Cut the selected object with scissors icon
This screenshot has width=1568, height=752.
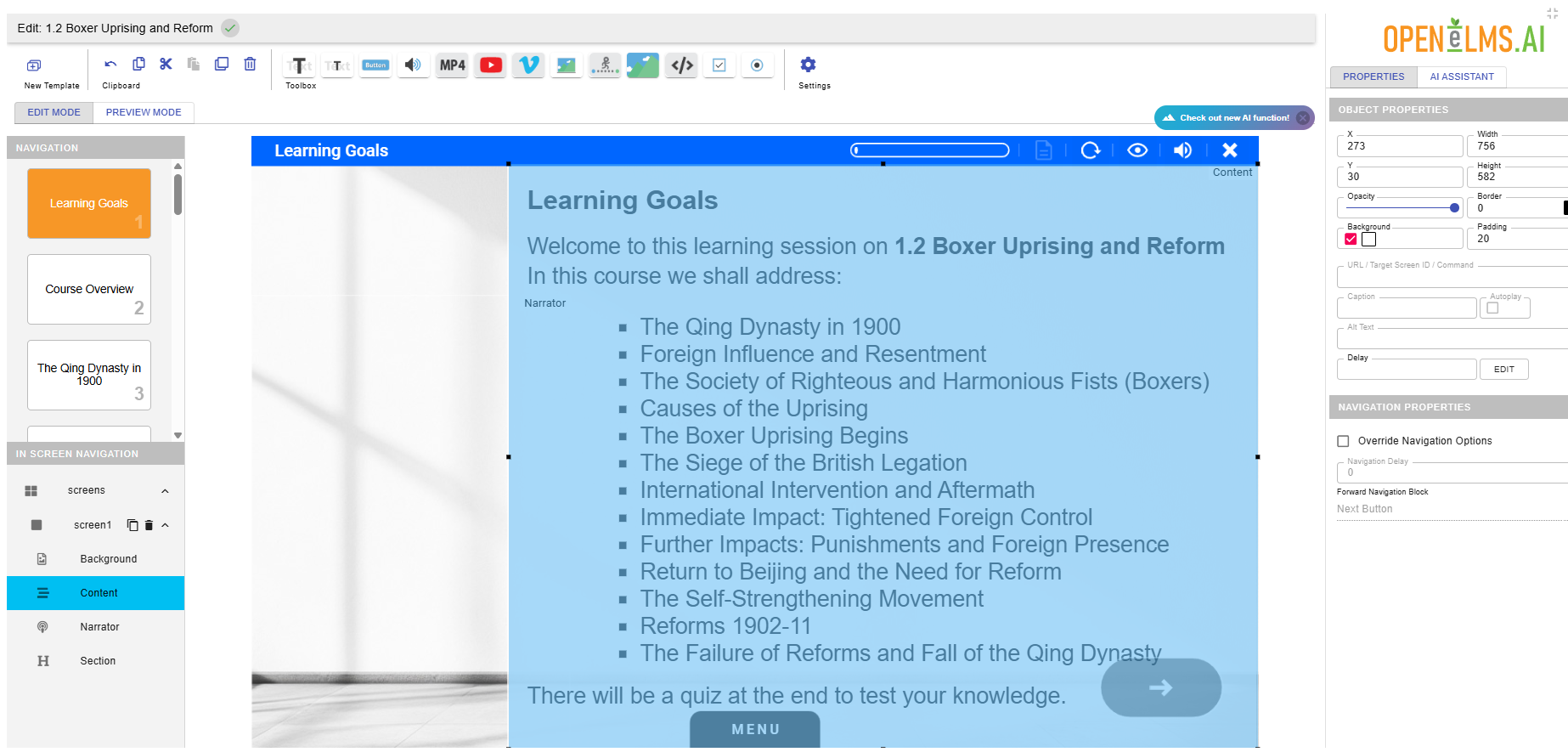166,64
